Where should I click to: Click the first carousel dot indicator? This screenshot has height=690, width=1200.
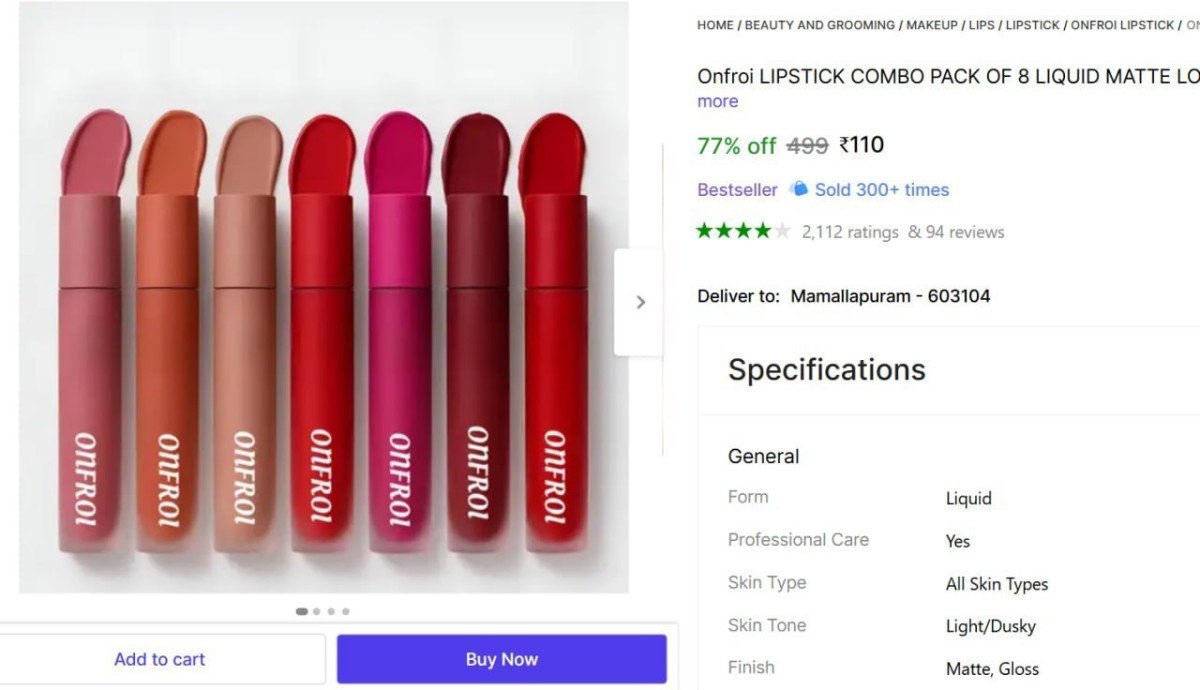click(301, 611)
